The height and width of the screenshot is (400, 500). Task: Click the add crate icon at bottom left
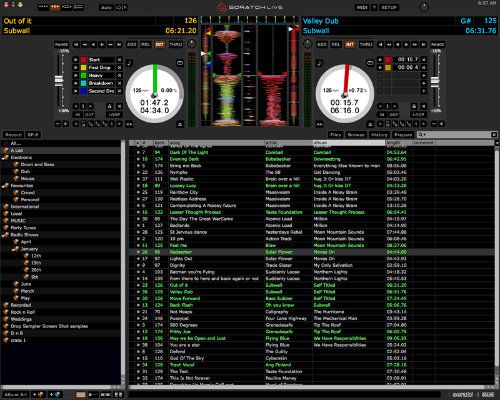point(38,395)
